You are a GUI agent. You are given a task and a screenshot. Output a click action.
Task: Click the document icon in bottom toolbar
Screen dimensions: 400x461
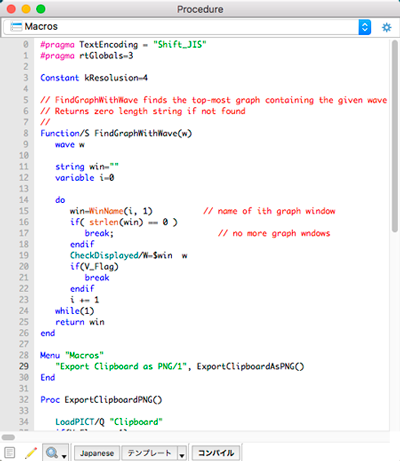[10, 453]
